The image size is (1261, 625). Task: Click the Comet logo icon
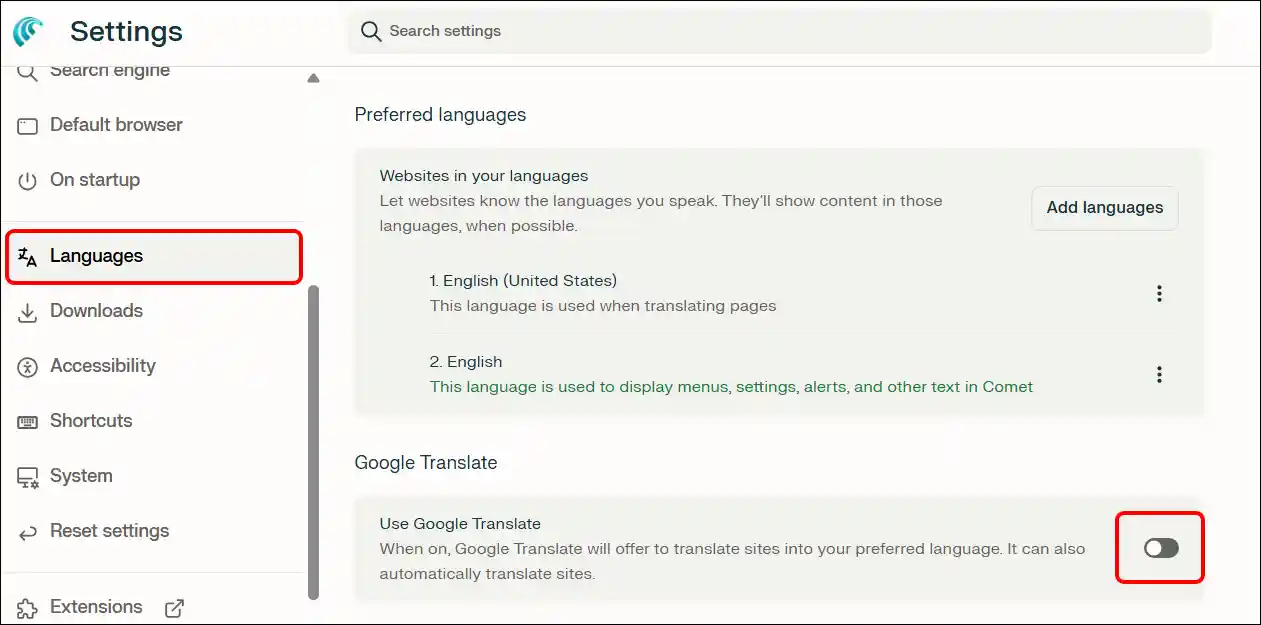tap(27, 31)
